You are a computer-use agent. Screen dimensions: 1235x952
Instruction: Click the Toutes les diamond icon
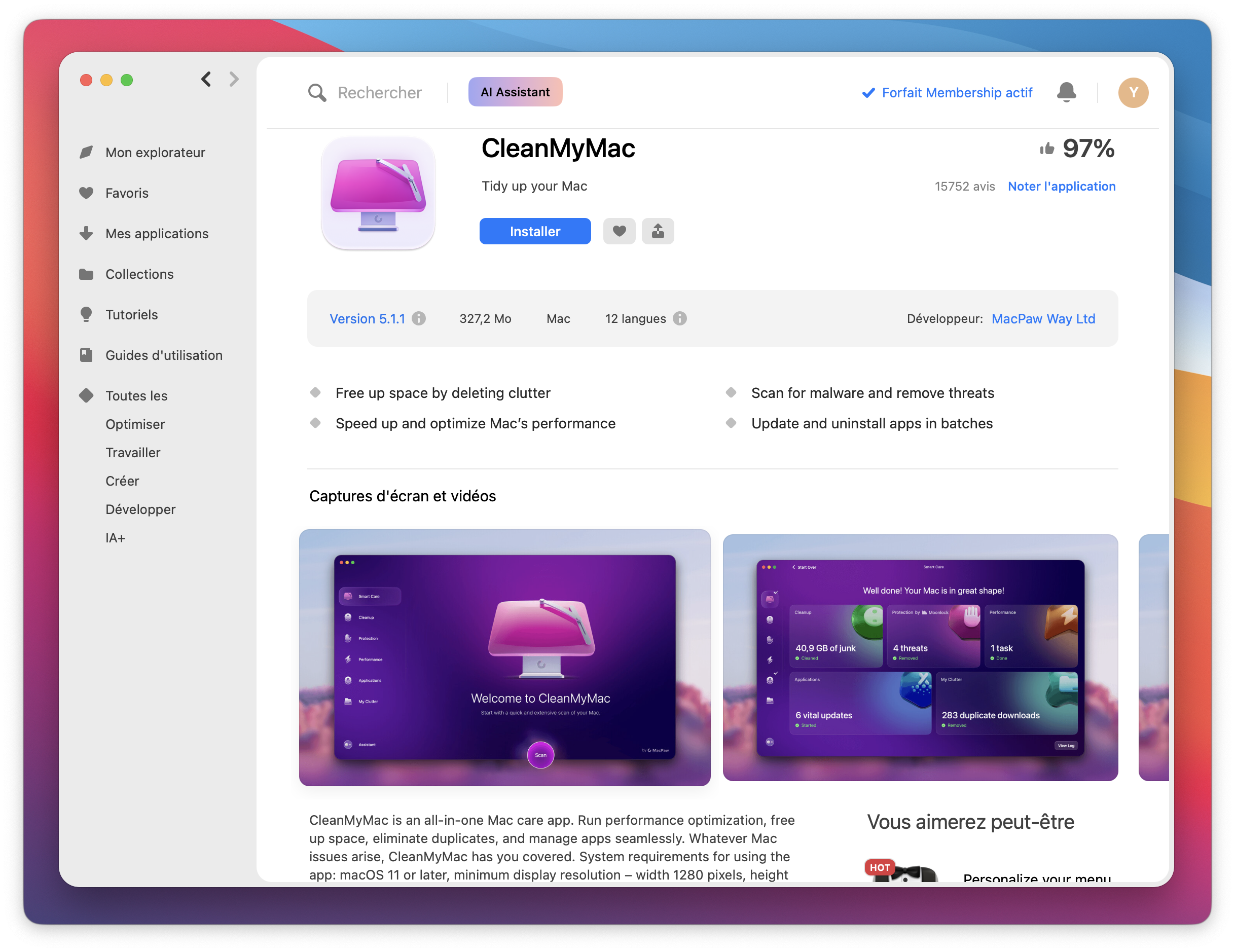[86, 395]
